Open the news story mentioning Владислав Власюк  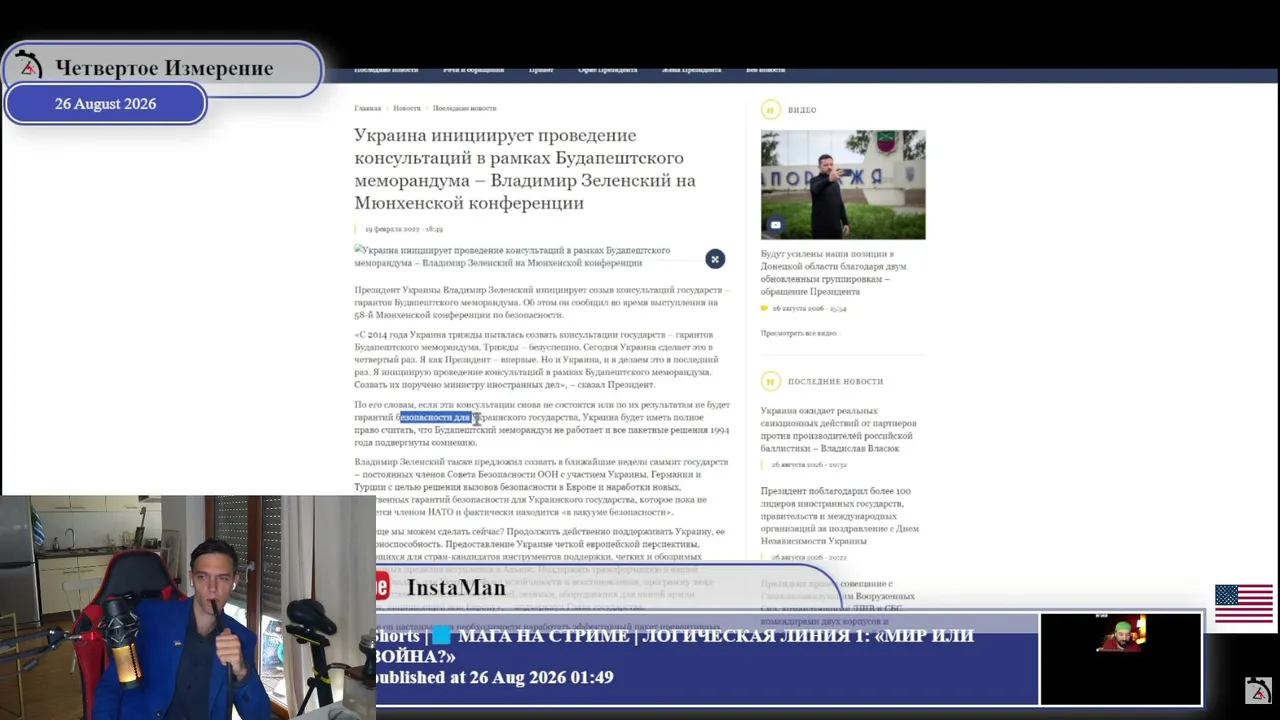click(838, 429)
